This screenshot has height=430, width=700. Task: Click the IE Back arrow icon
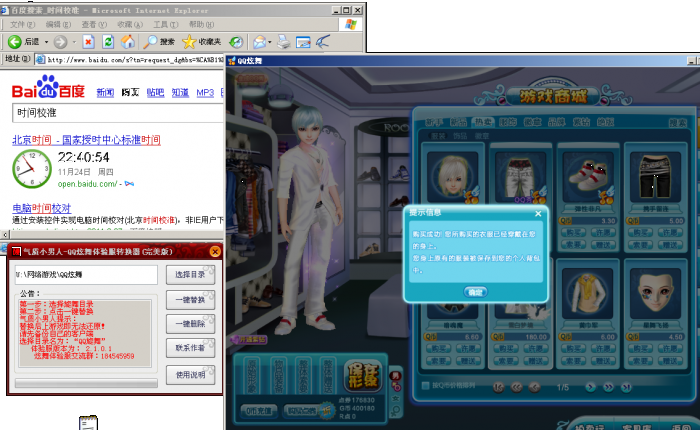tap(14, 42)
